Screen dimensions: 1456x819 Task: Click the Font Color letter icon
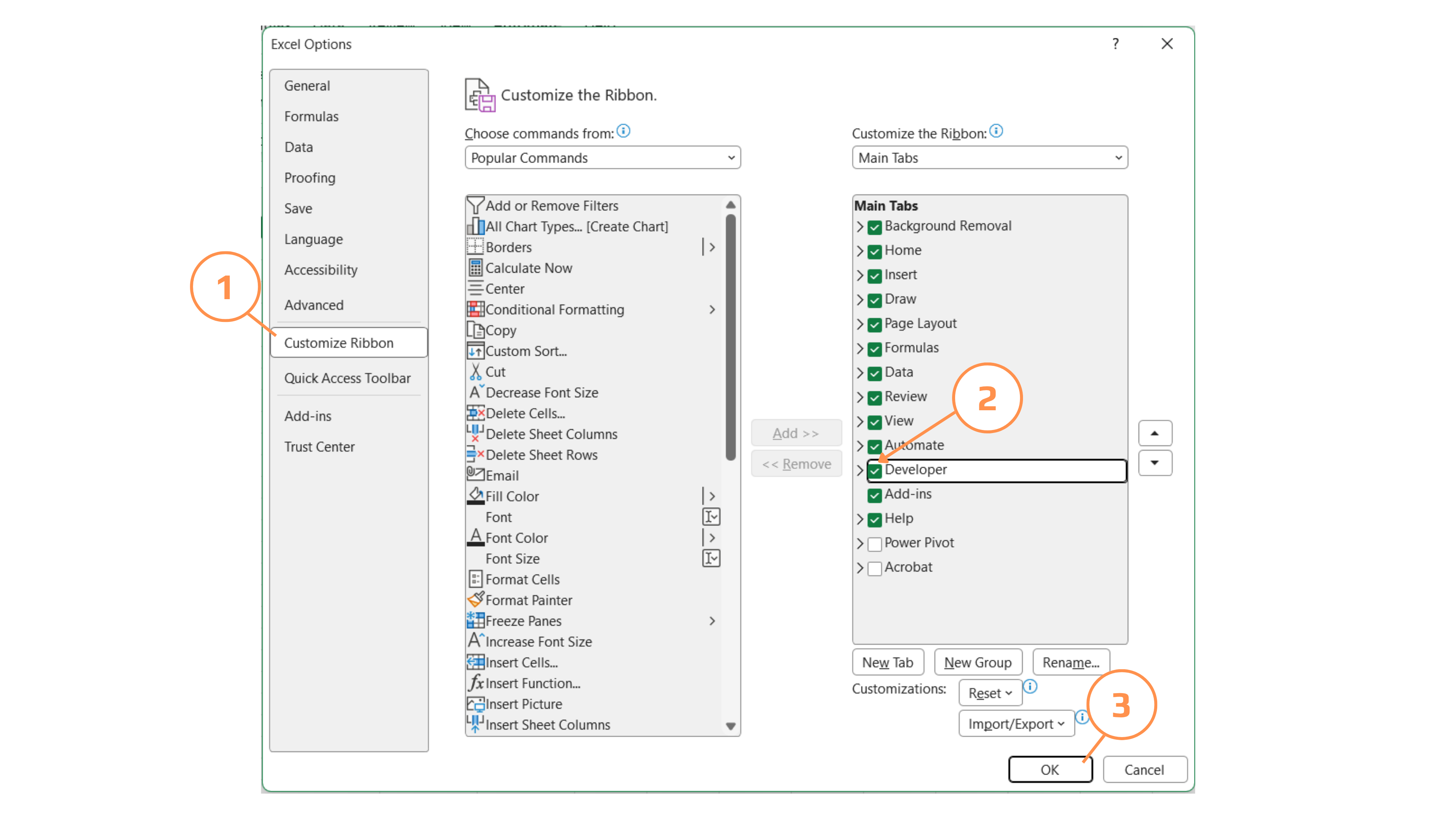pyautogui.click(x=475, y=538)
